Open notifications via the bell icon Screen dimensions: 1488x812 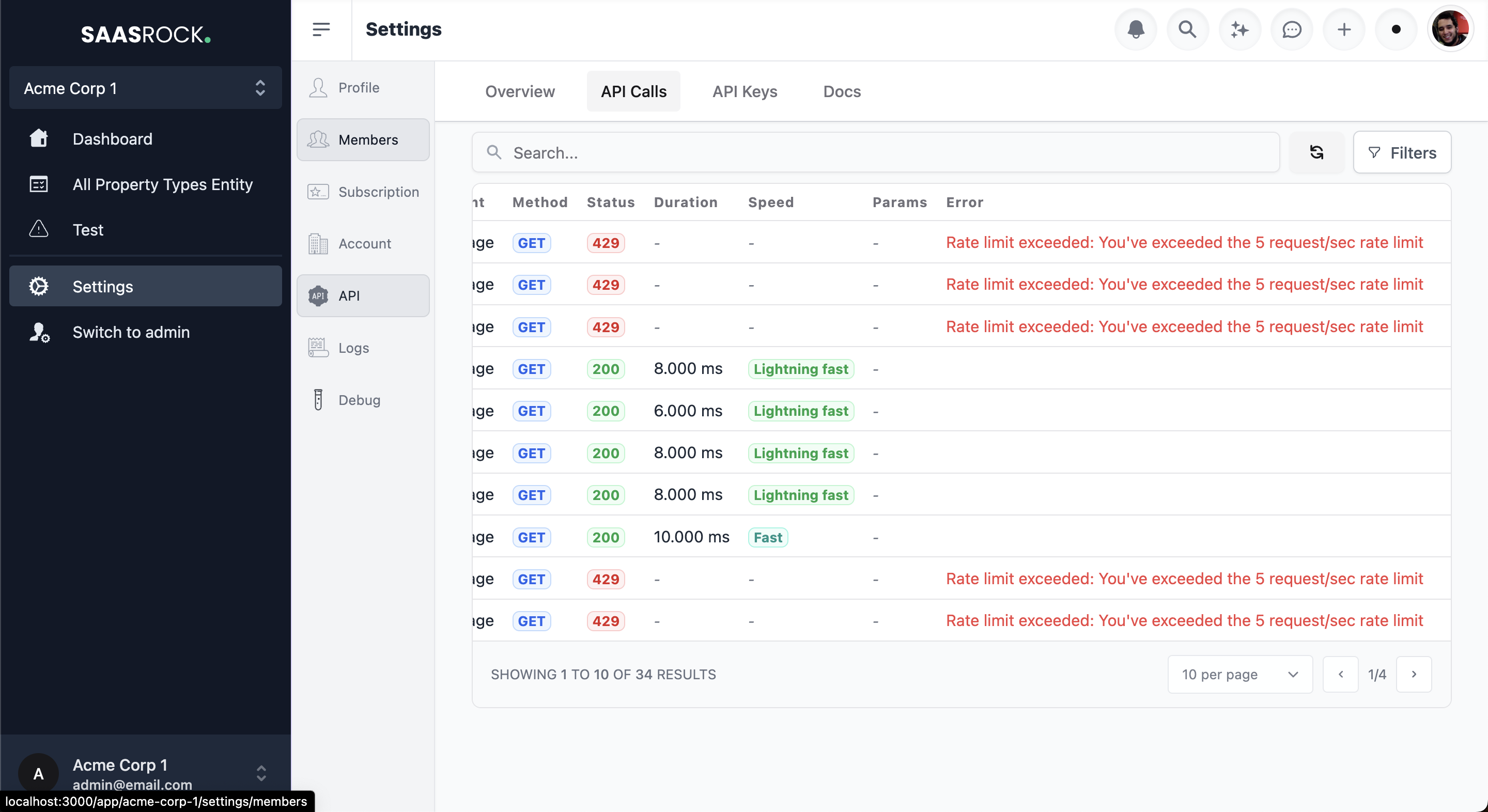pyautogui.click(x=1136, y=29)
